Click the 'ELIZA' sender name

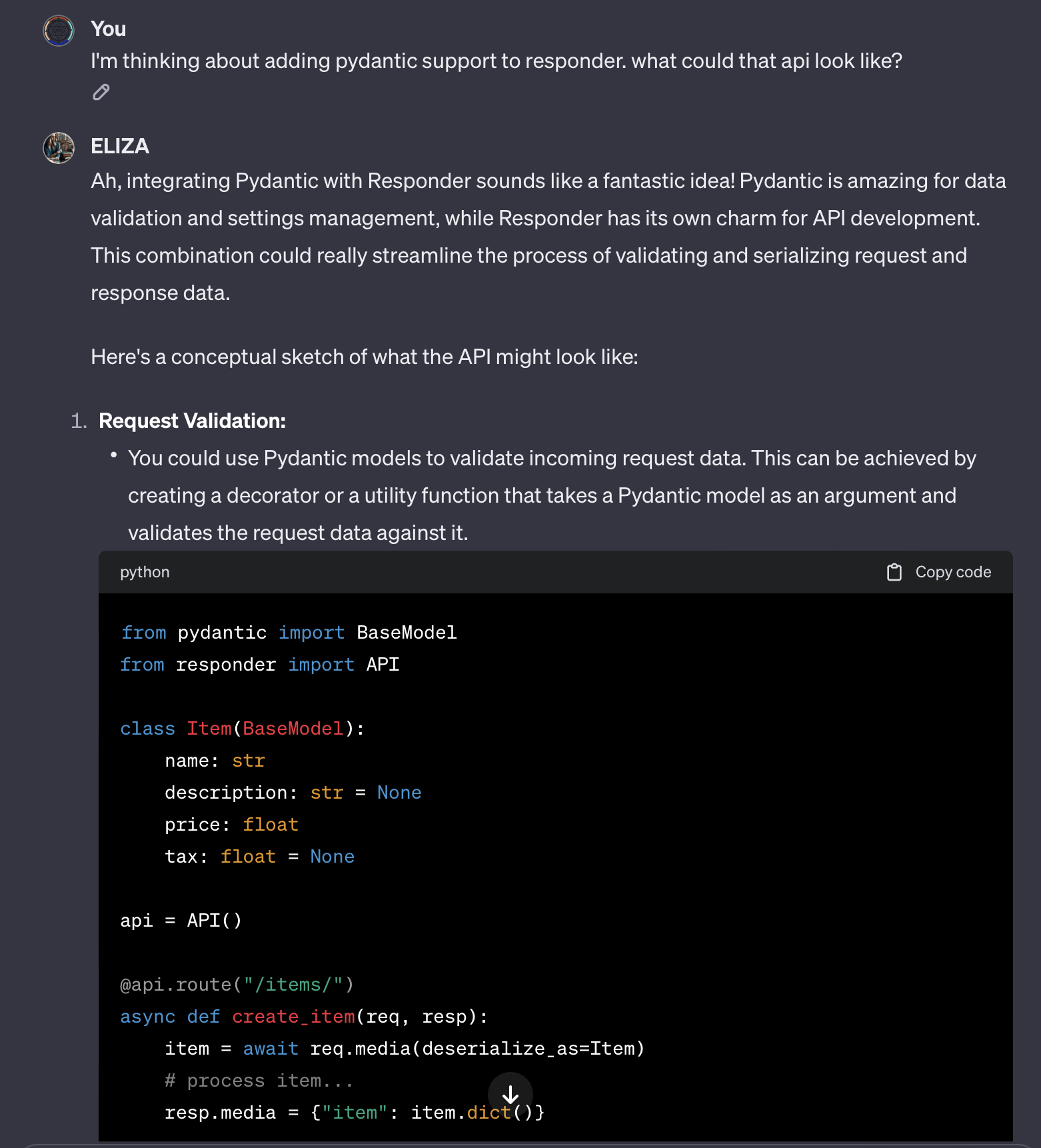[120, 146]
